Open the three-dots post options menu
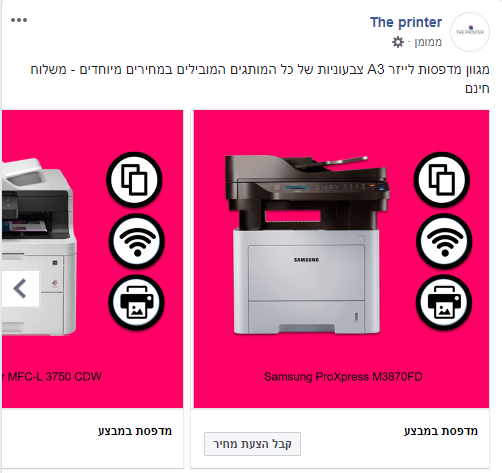502x473 pixels. click(19, 20)
